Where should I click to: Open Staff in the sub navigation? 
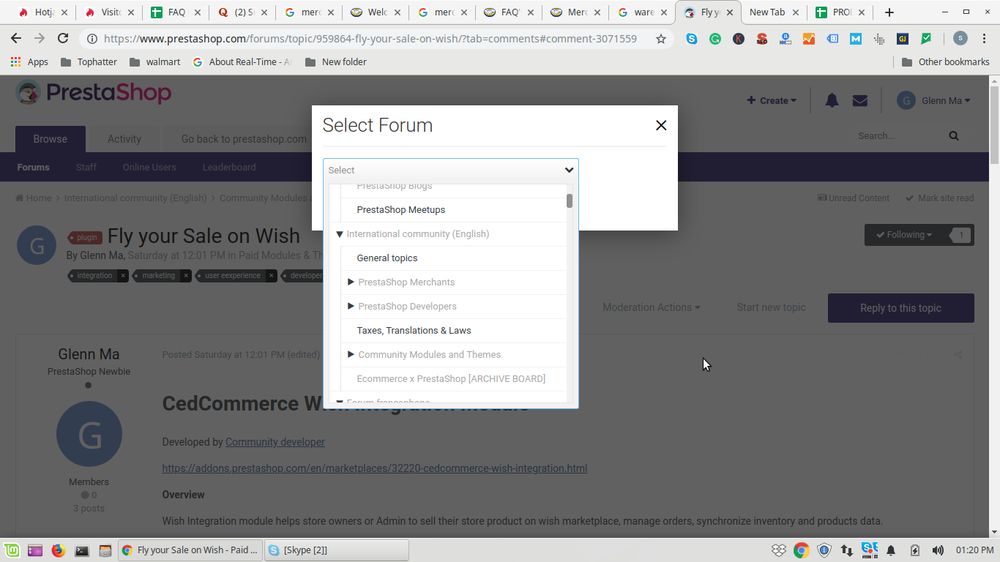(86, 167)
